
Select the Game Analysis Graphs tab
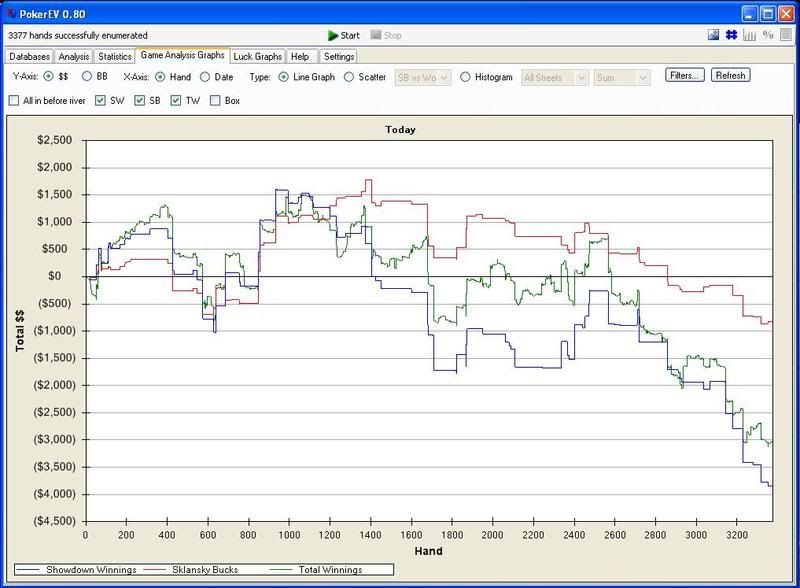click(x=183, y=55)
